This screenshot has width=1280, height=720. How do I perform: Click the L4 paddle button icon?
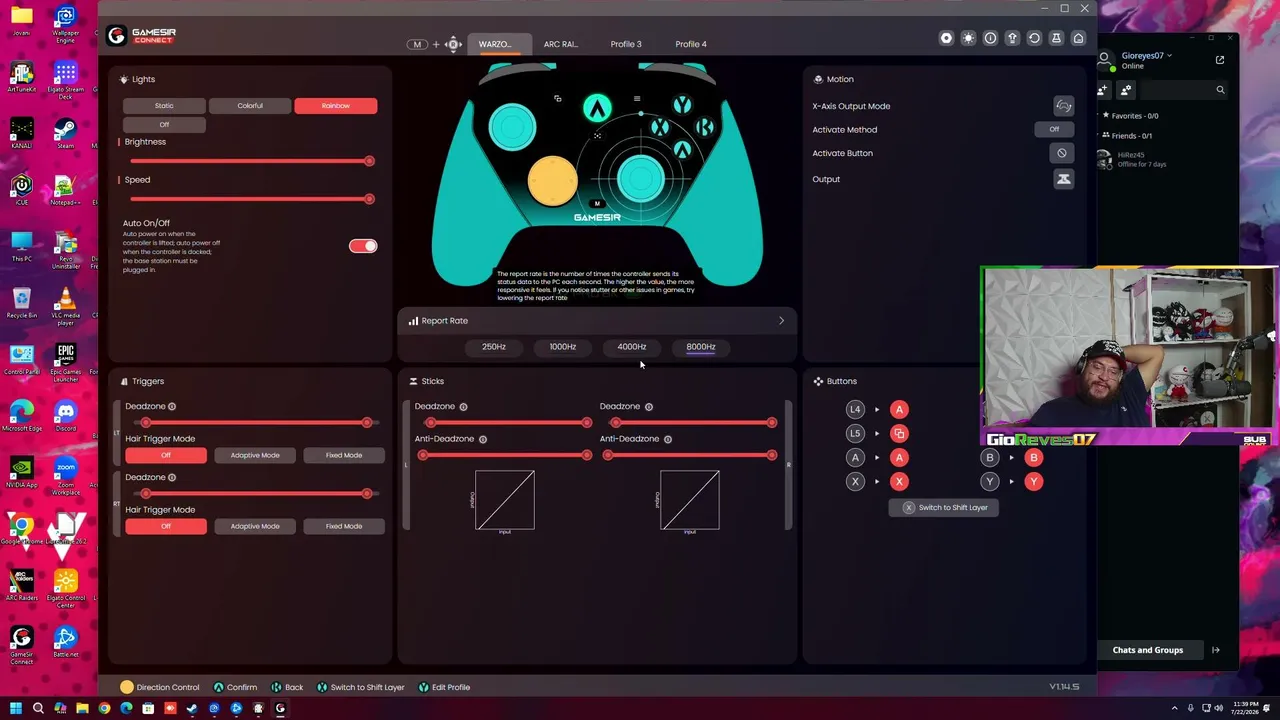(855, 409)
